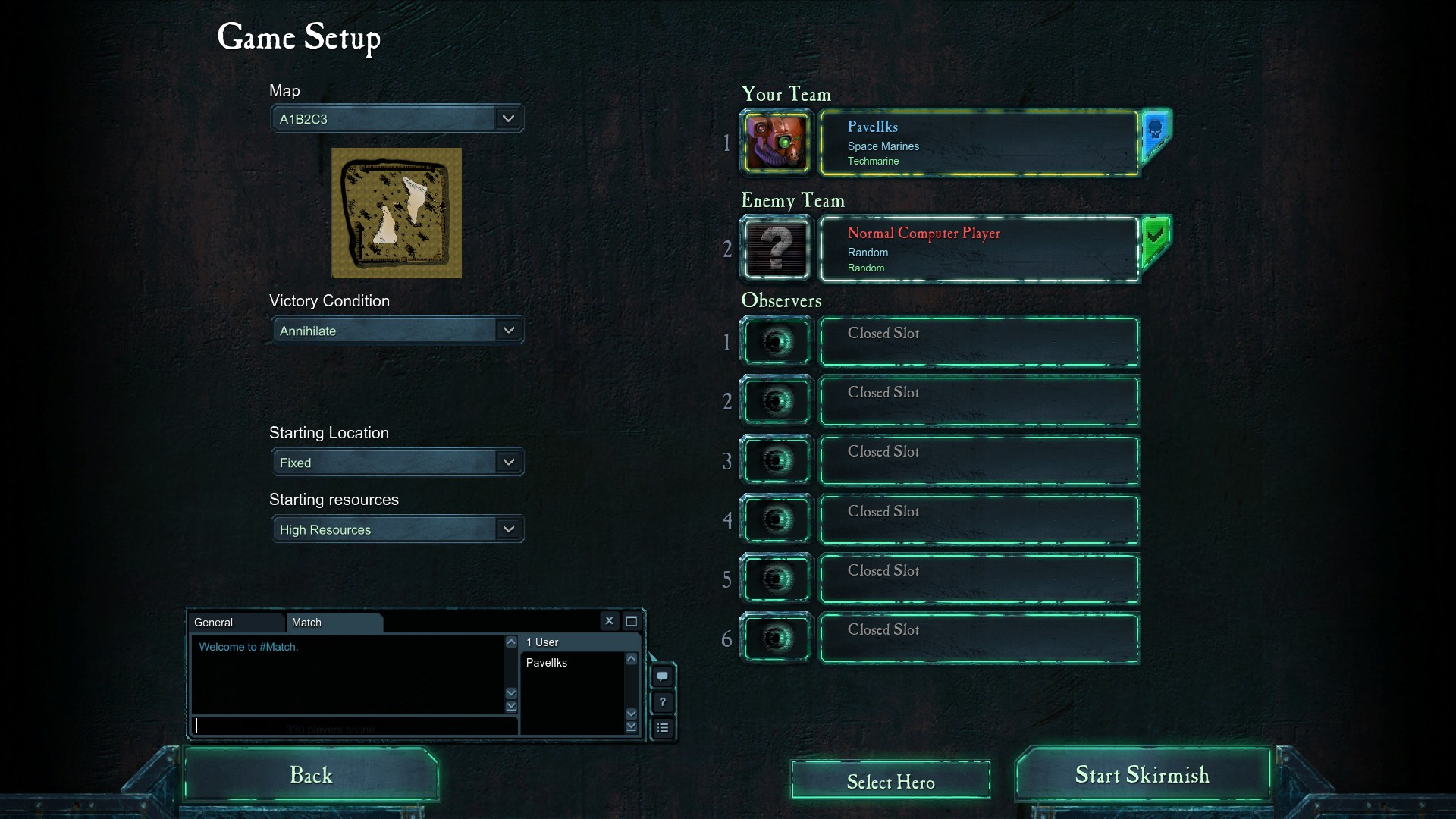Click the chat window maximize square icon

[x=631, y=621]
